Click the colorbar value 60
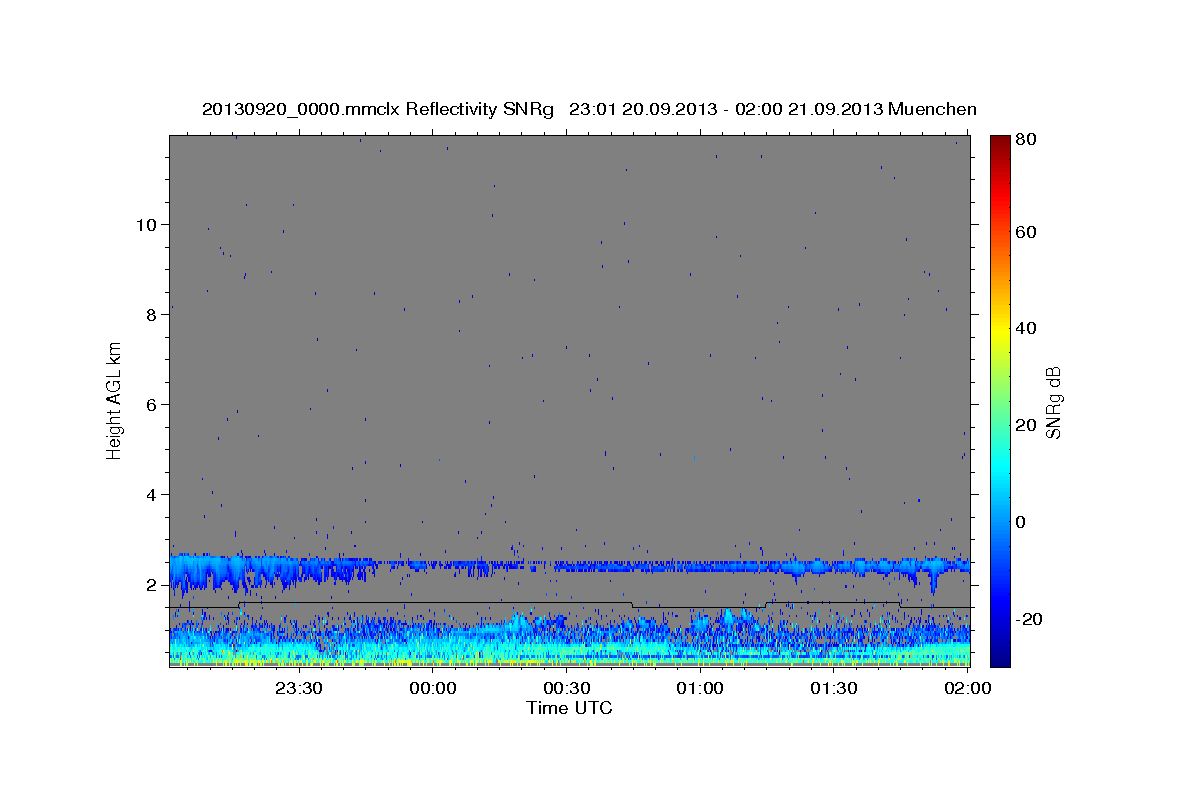Screen dimensions: 1200x800 1025,232
